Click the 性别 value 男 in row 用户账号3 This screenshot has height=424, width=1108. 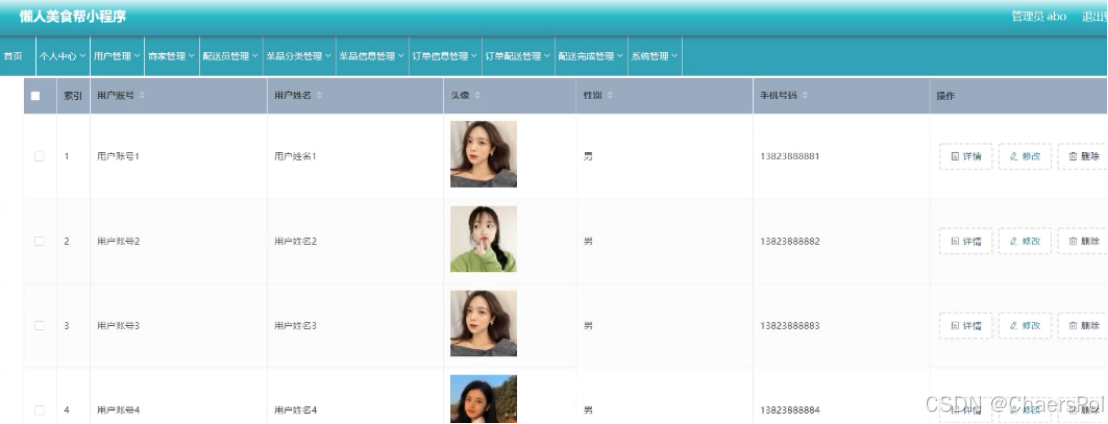coord(588,326)
